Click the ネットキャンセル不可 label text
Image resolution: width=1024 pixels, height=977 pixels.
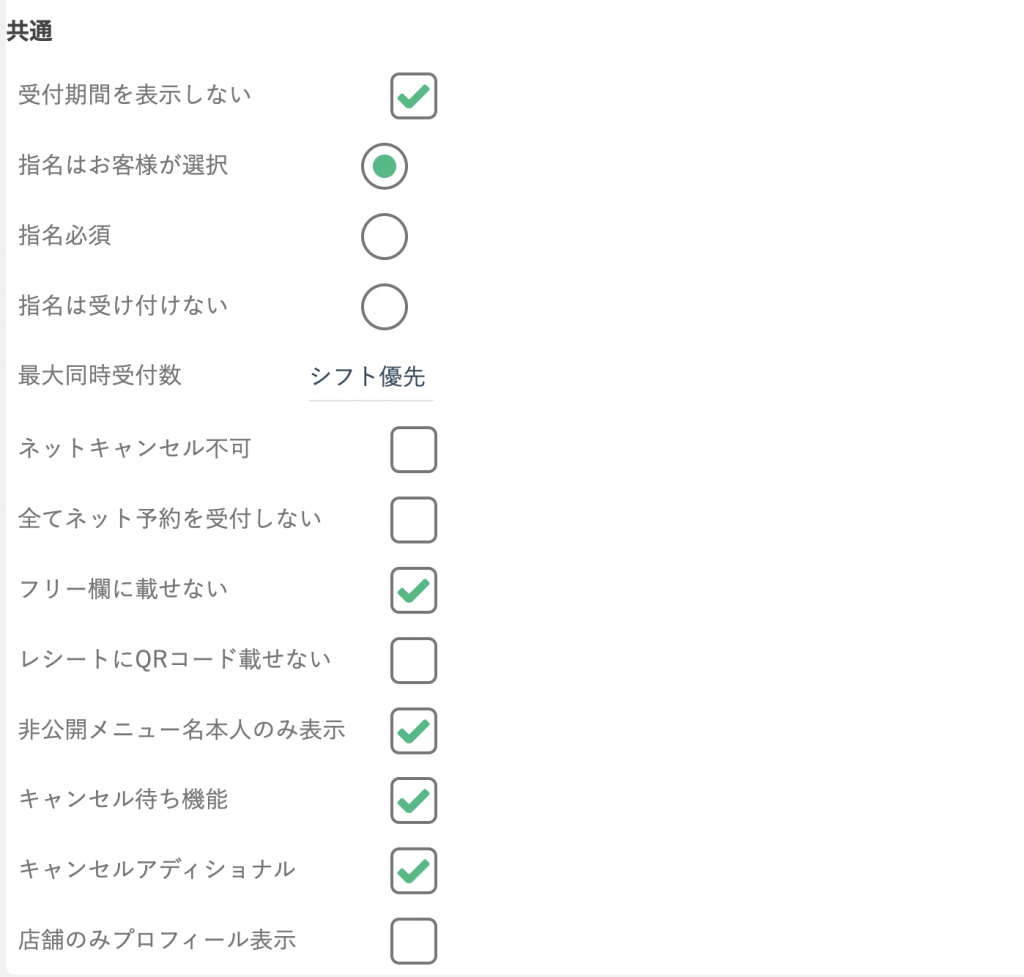pyautogui.click(x=134, y=448)
